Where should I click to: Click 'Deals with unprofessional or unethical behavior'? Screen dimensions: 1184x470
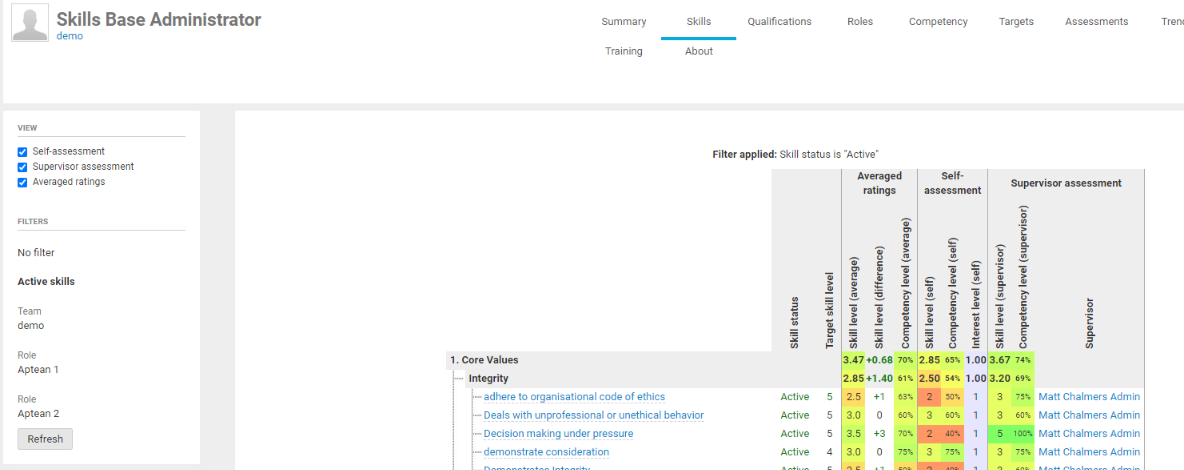tap(593, 415)
